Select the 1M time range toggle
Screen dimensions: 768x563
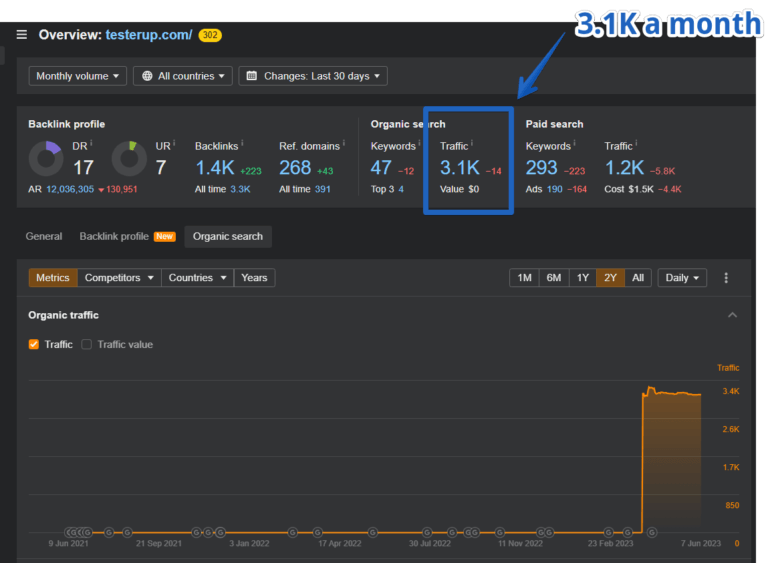(524, 278)
